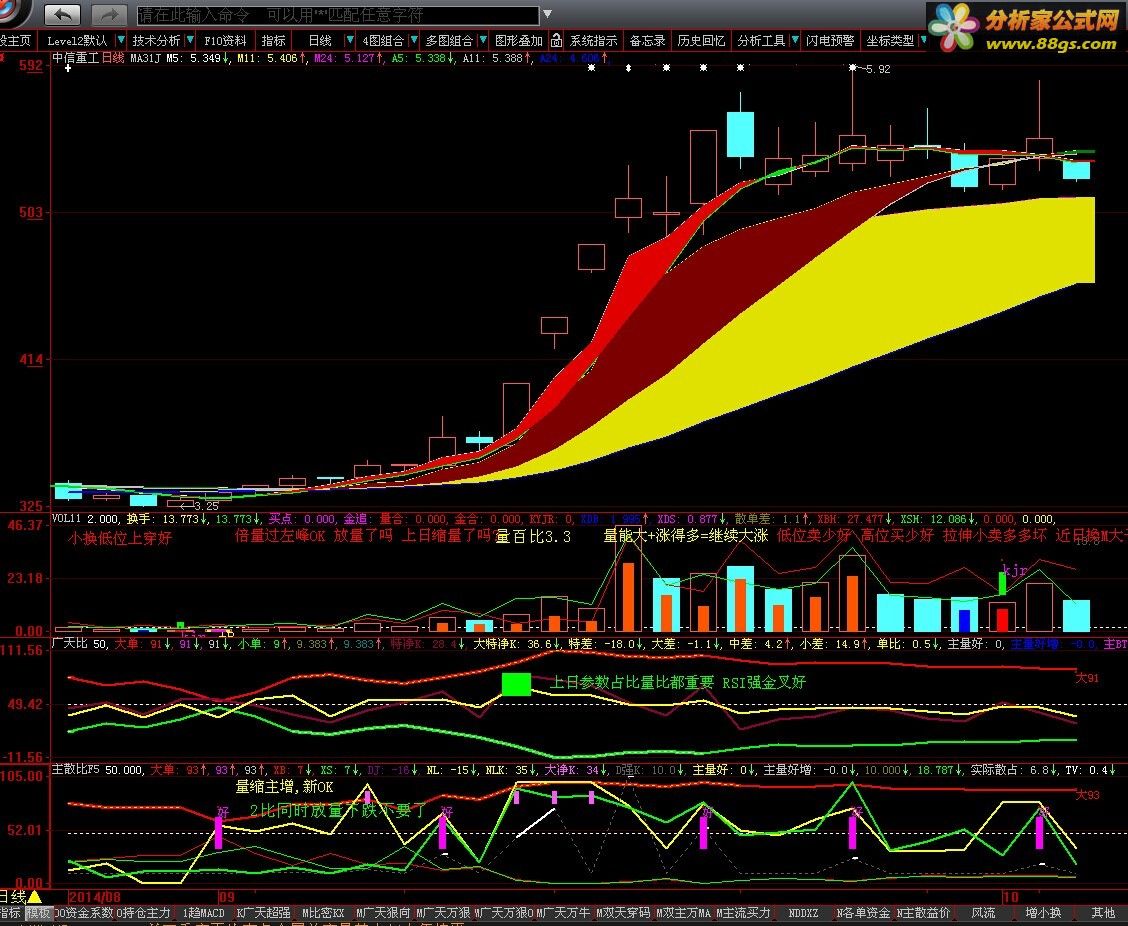Open 闪电预警 alerts
Image resolution: width=1128 pixels, height=926 pixels.
[830, 41]
